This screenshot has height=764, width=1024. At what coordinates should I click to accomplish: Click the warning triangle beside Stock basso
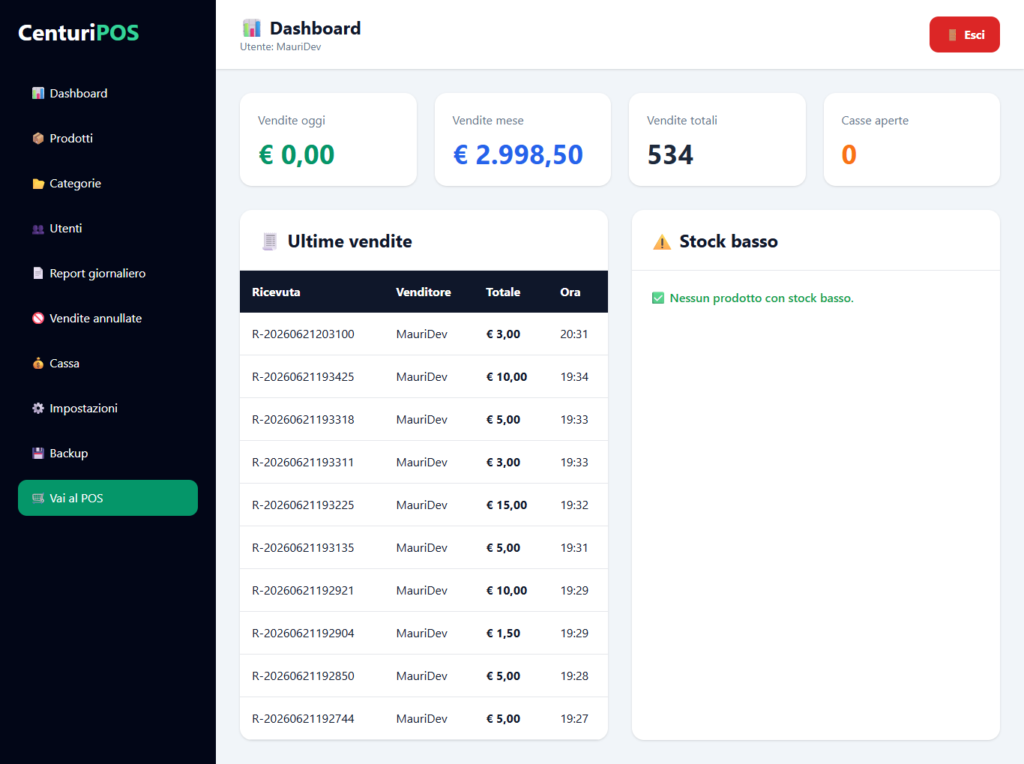(662, 242)
